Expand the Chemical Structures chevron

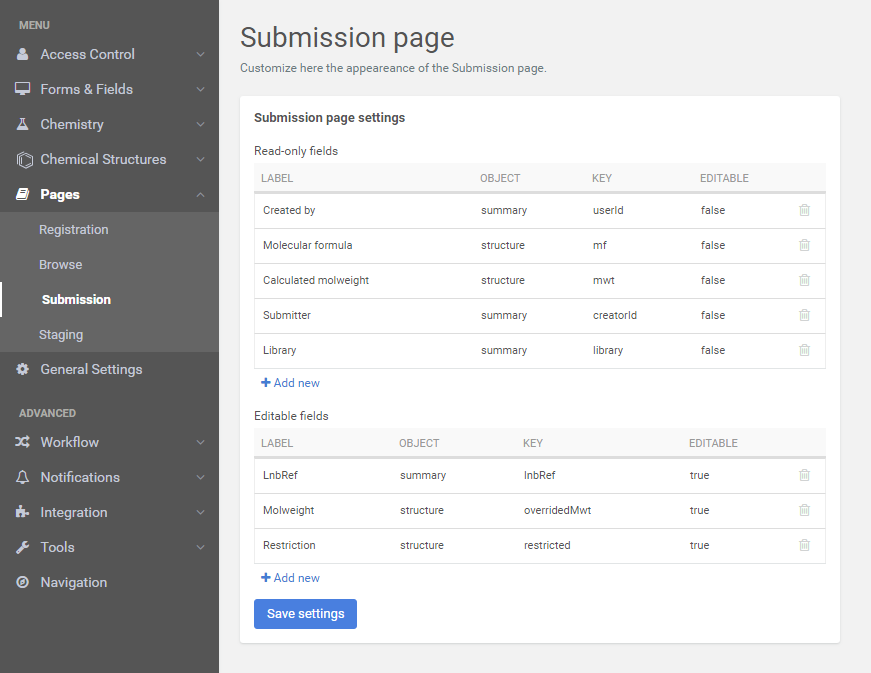coord(200,159)
